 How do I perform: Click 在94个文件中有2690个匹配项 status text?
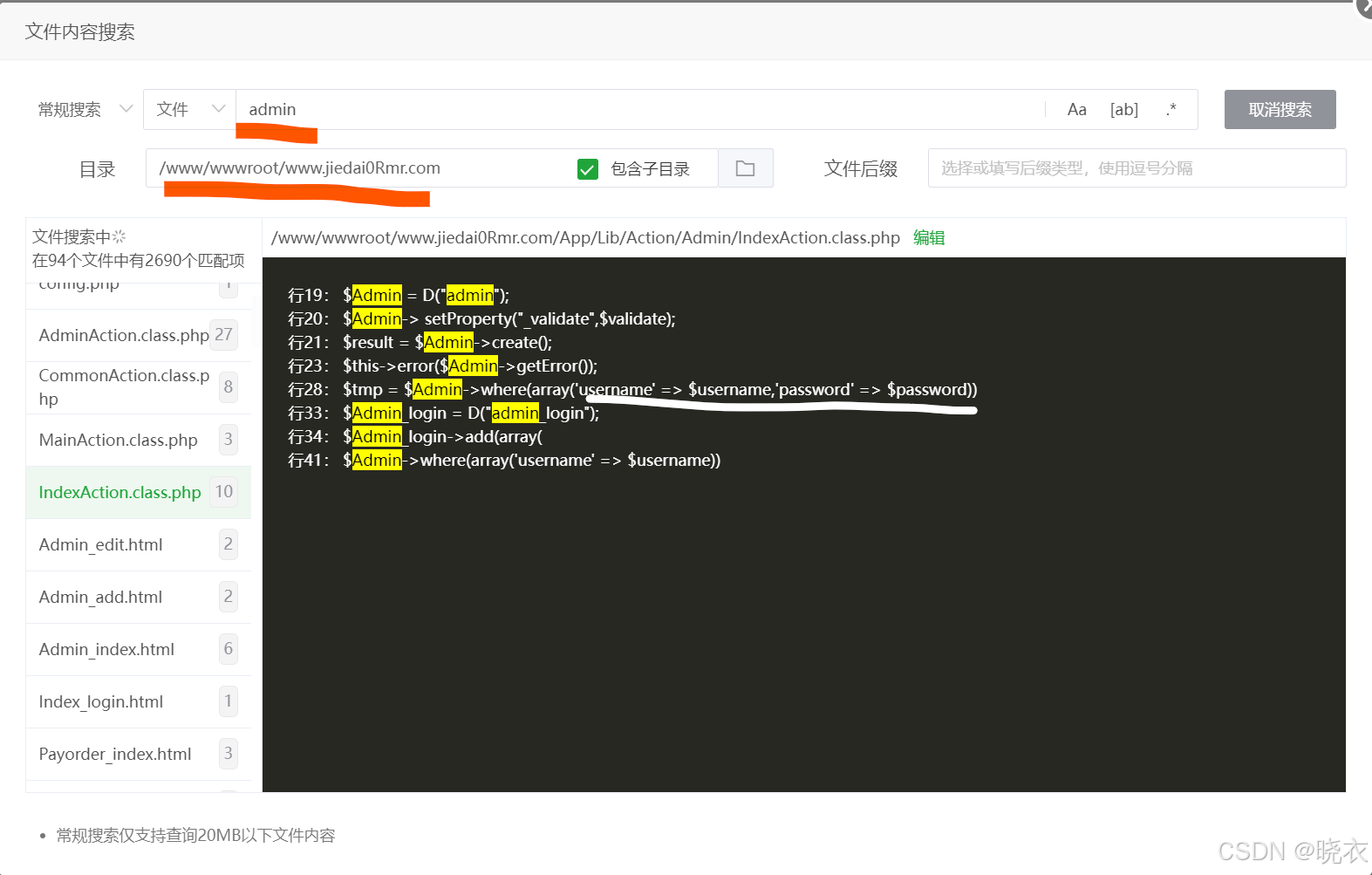pos(139,260)
